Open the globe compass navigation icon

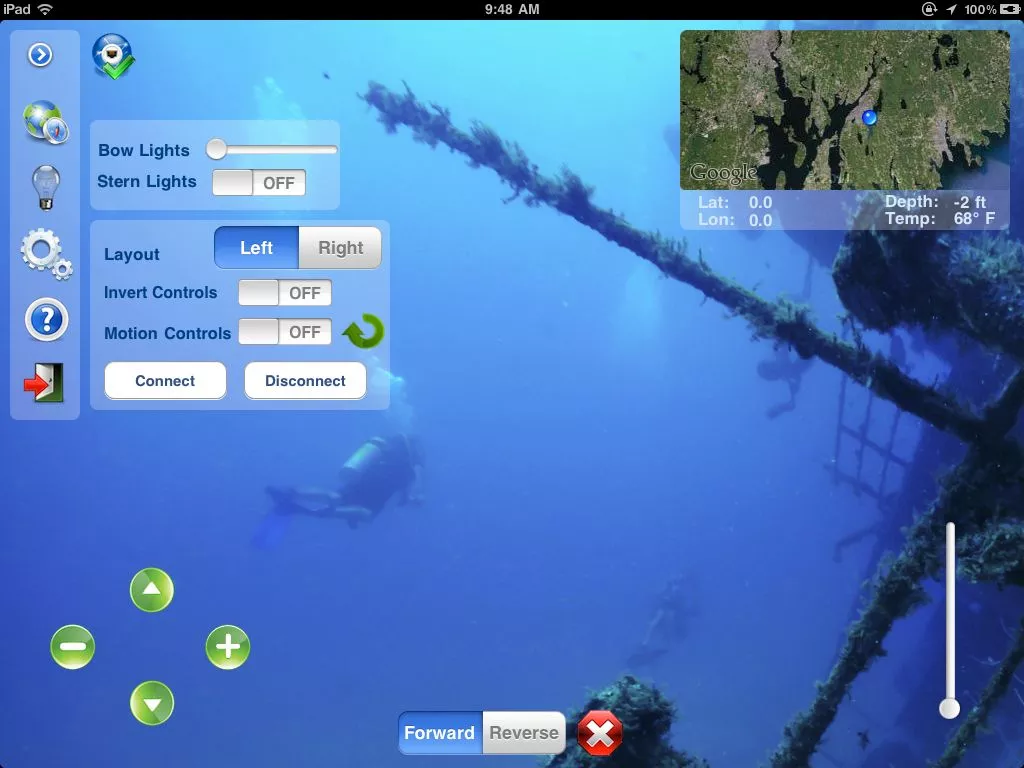pyautogui.click(x=45, y=122)
